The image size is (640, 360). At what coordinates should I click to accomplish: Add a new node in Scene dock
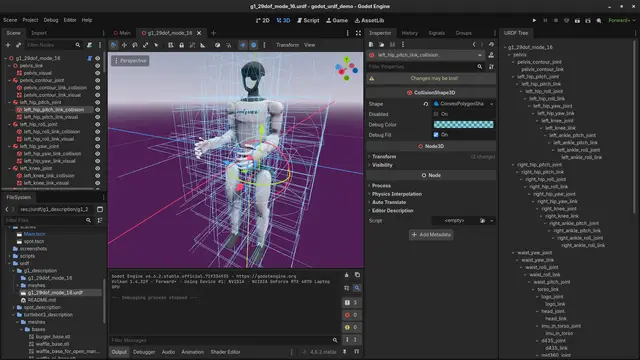[8, 45]
